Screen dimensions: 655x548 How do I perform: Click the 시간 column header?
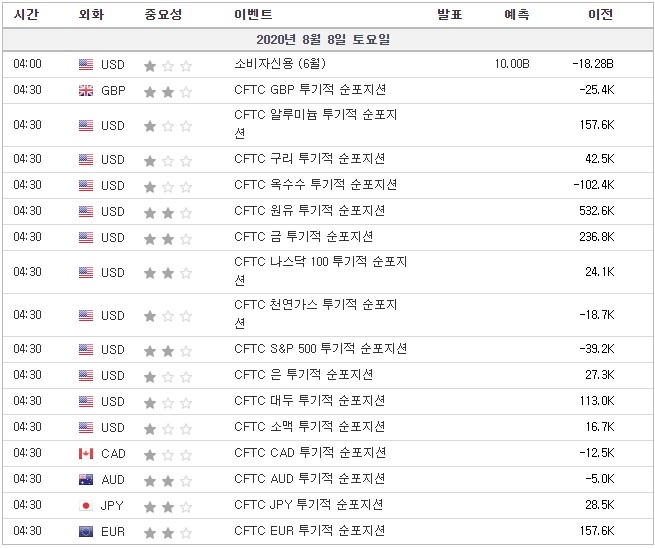click(26, 15)
